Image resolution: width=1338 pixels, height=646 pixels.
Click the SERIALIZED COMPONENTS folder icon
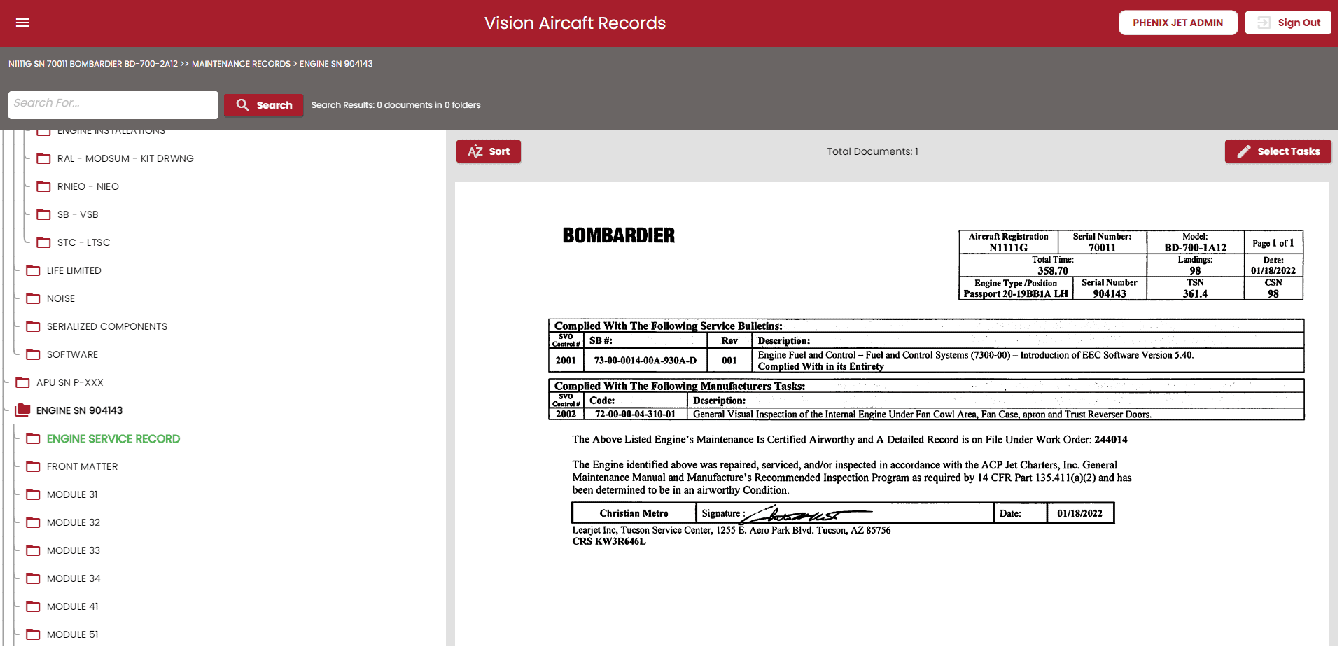33,327
